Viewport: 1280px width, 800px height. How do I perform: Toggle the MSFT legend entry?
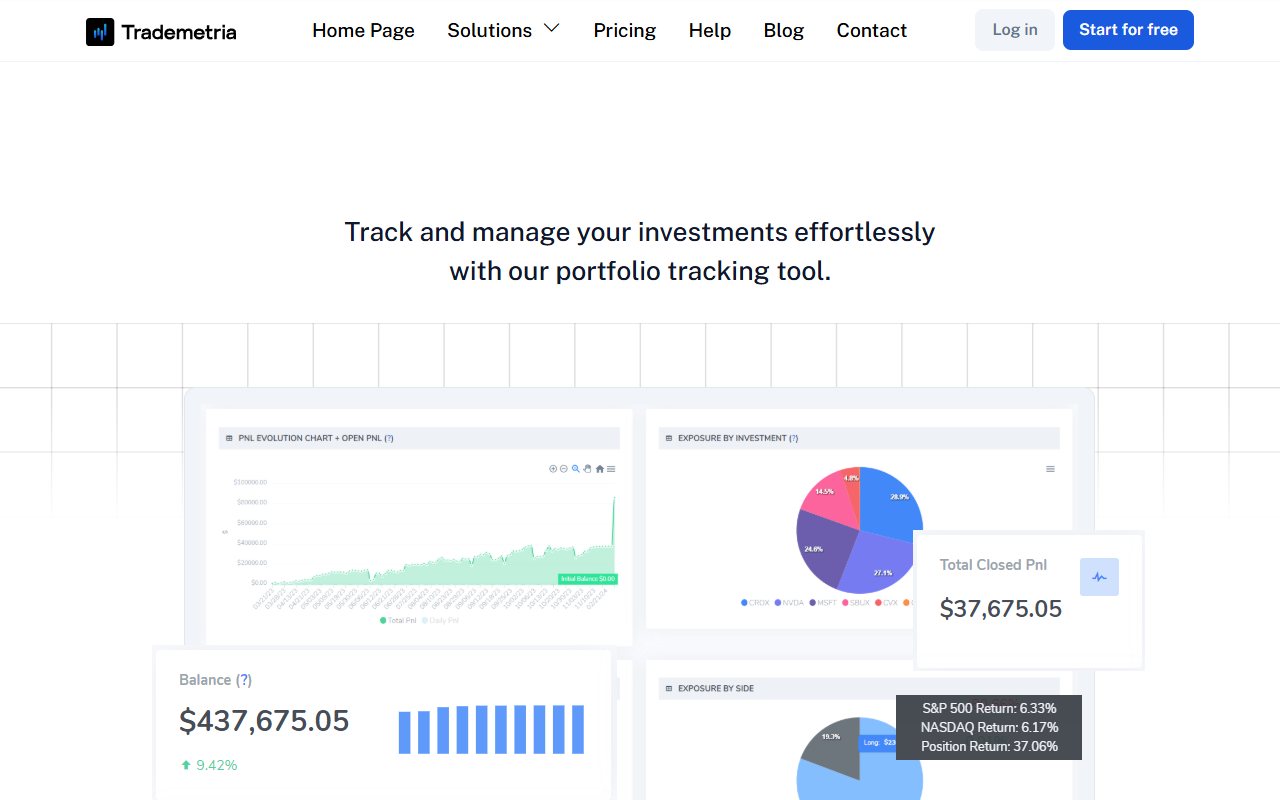pyautogui.click(x=823, y=603)
